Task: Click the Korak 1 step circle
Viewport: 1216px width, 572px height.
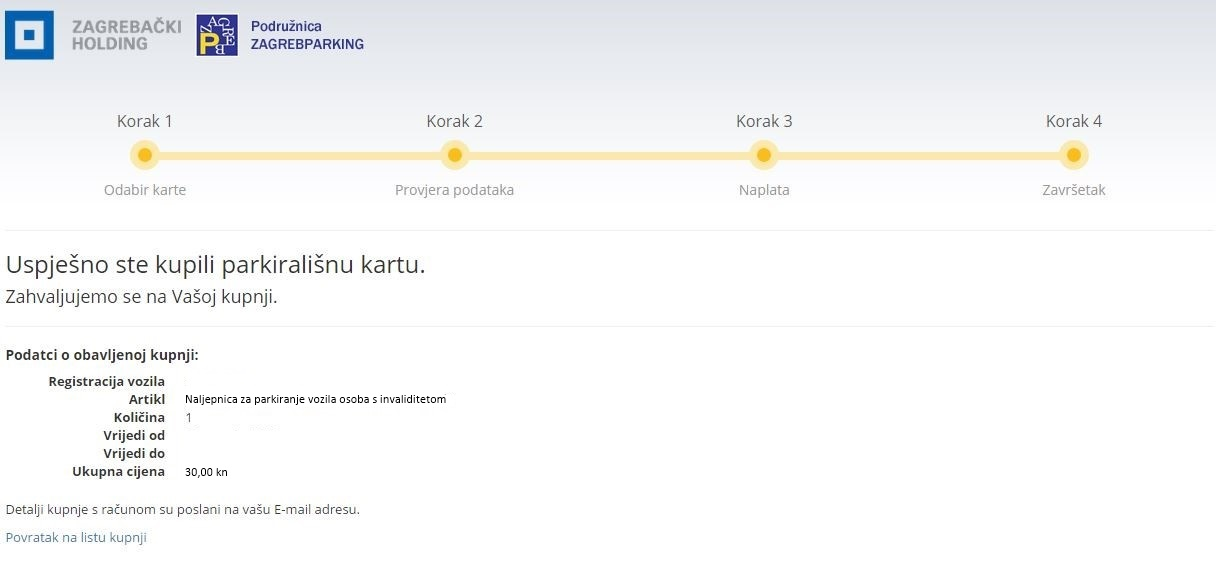Action: point(145,155)
